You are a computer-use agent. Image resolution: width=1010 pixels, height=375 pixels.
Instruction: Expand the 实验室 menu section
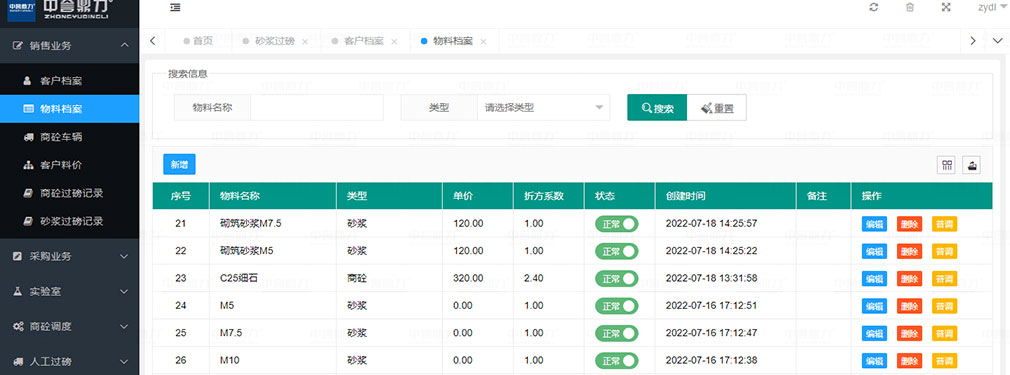click(x=70, y=291)
